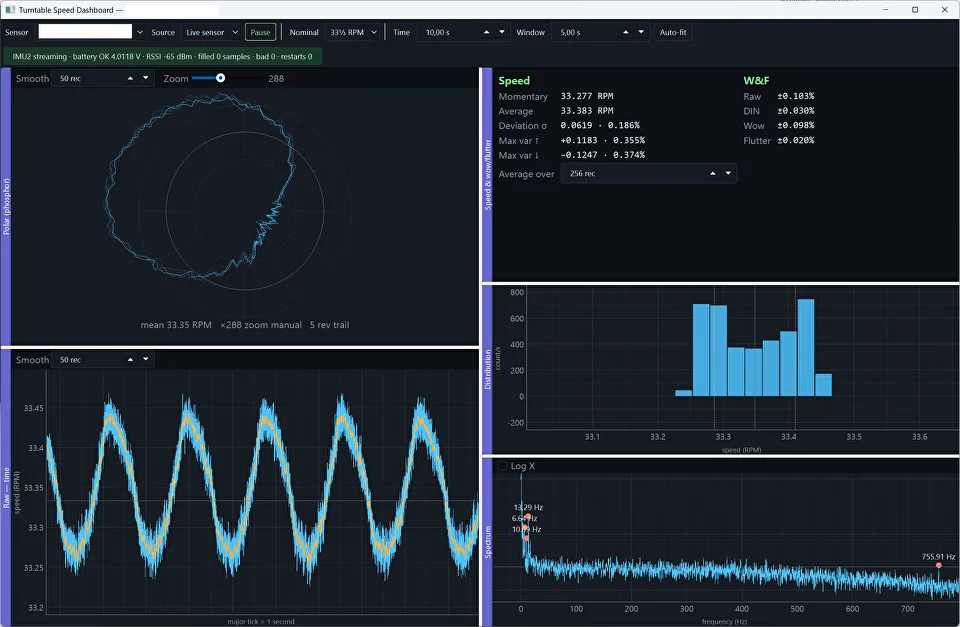
Task: Maximize the dashboard window
Action: pos(915,10)
